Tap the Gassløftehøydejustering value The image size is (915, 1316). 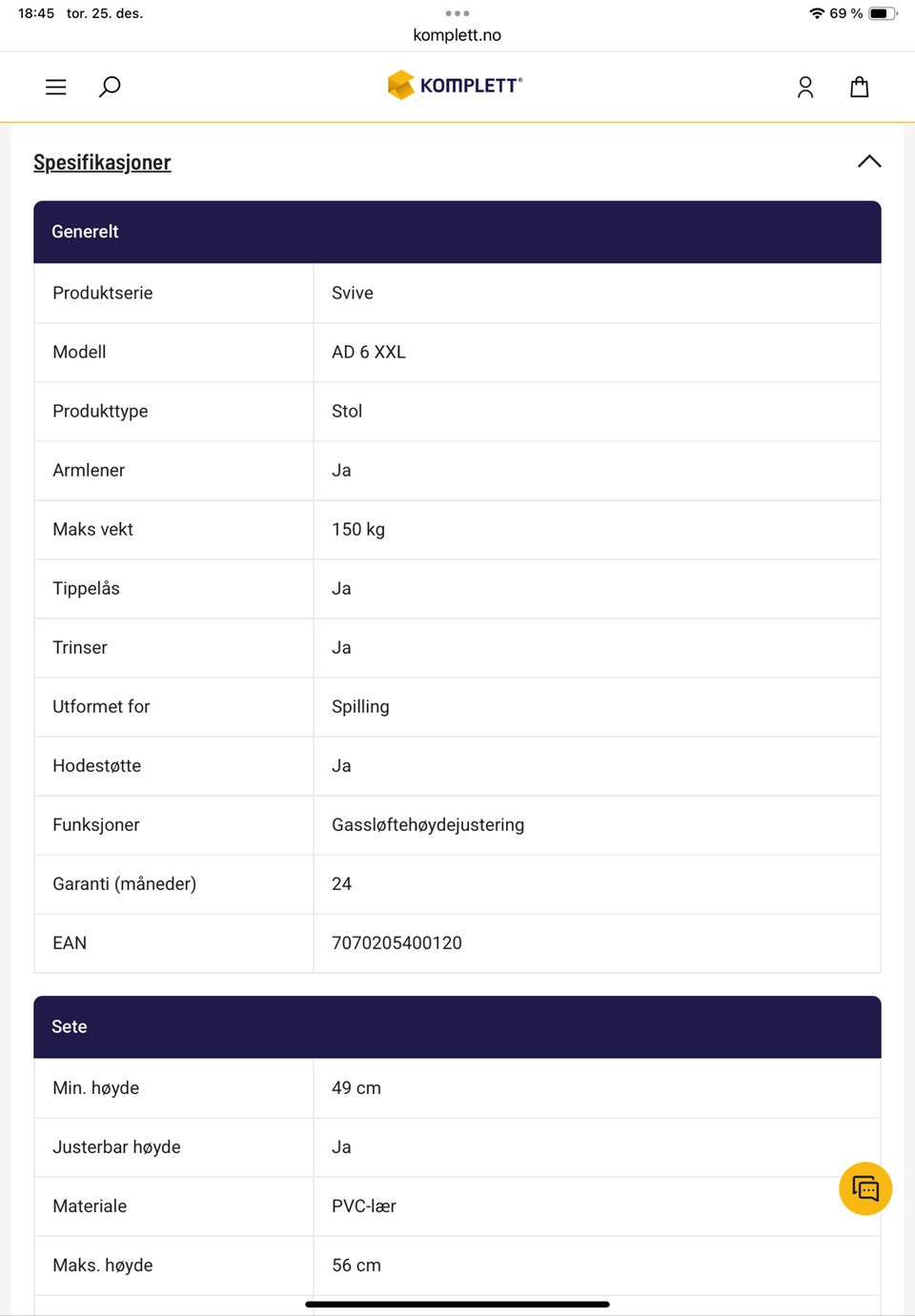(428, 824)
